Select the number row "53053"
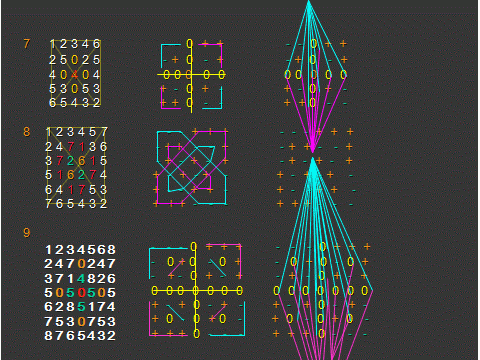 click(x=75, y=89)
